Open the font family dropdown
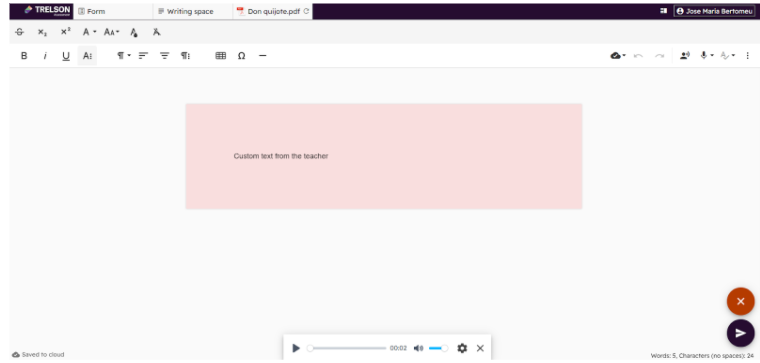Viewport: 760px width, 363px height. 89,32
